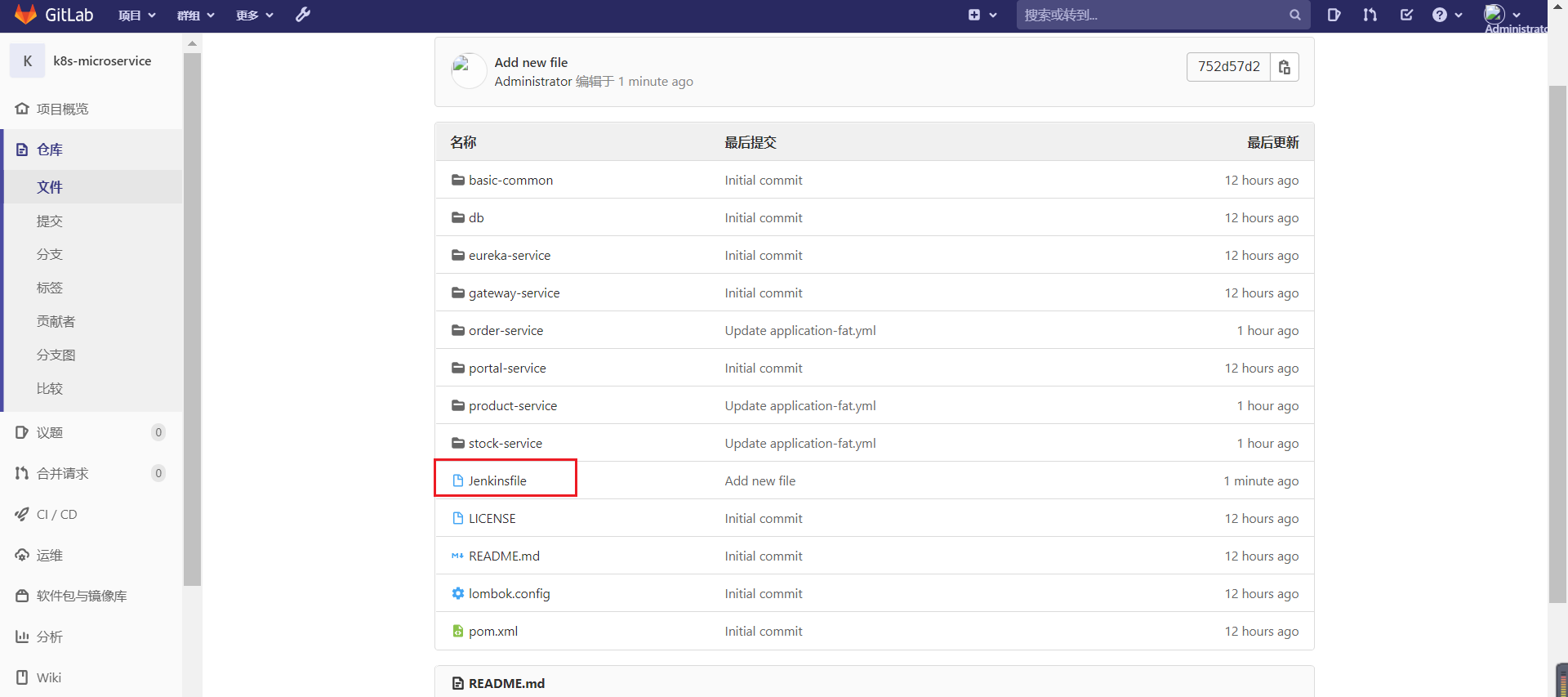Open CI / CD rocket sidebar item
This screenshot has width=1568, height=697.
[56, 514]
